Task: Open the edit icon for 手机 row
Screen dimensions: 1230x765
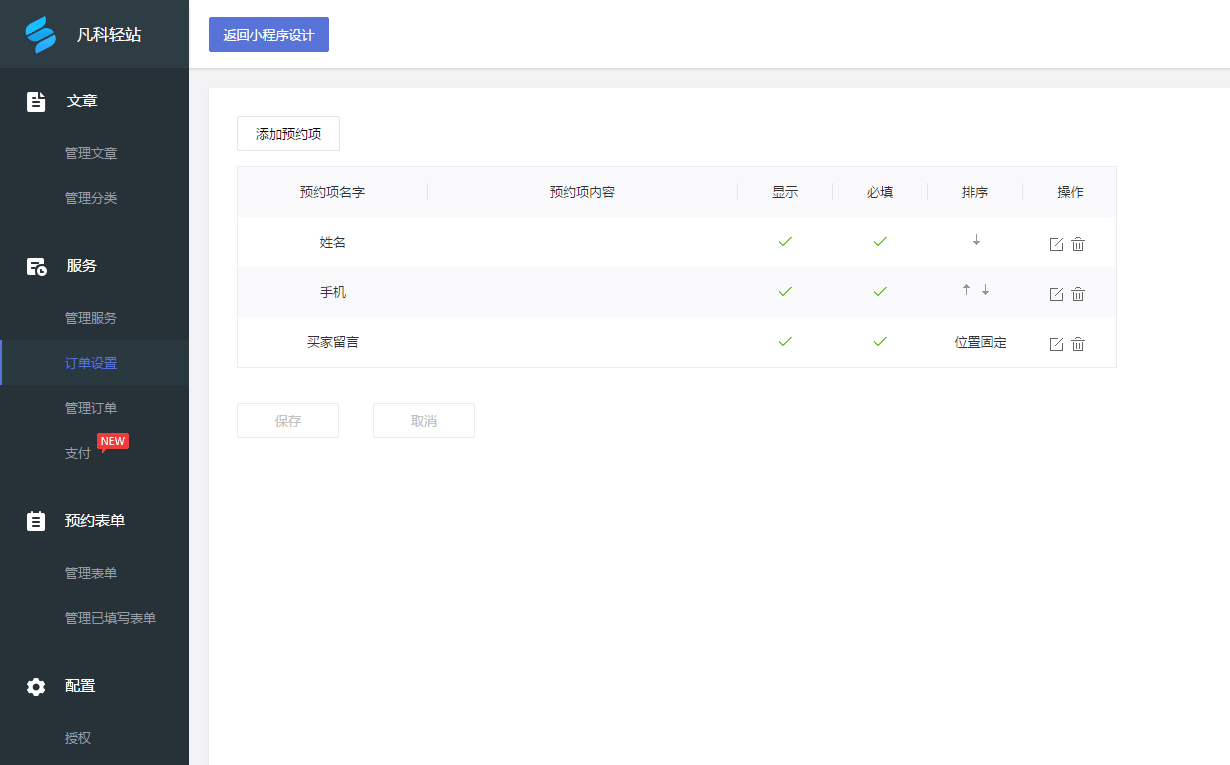Action: [x=1056, y=293]
